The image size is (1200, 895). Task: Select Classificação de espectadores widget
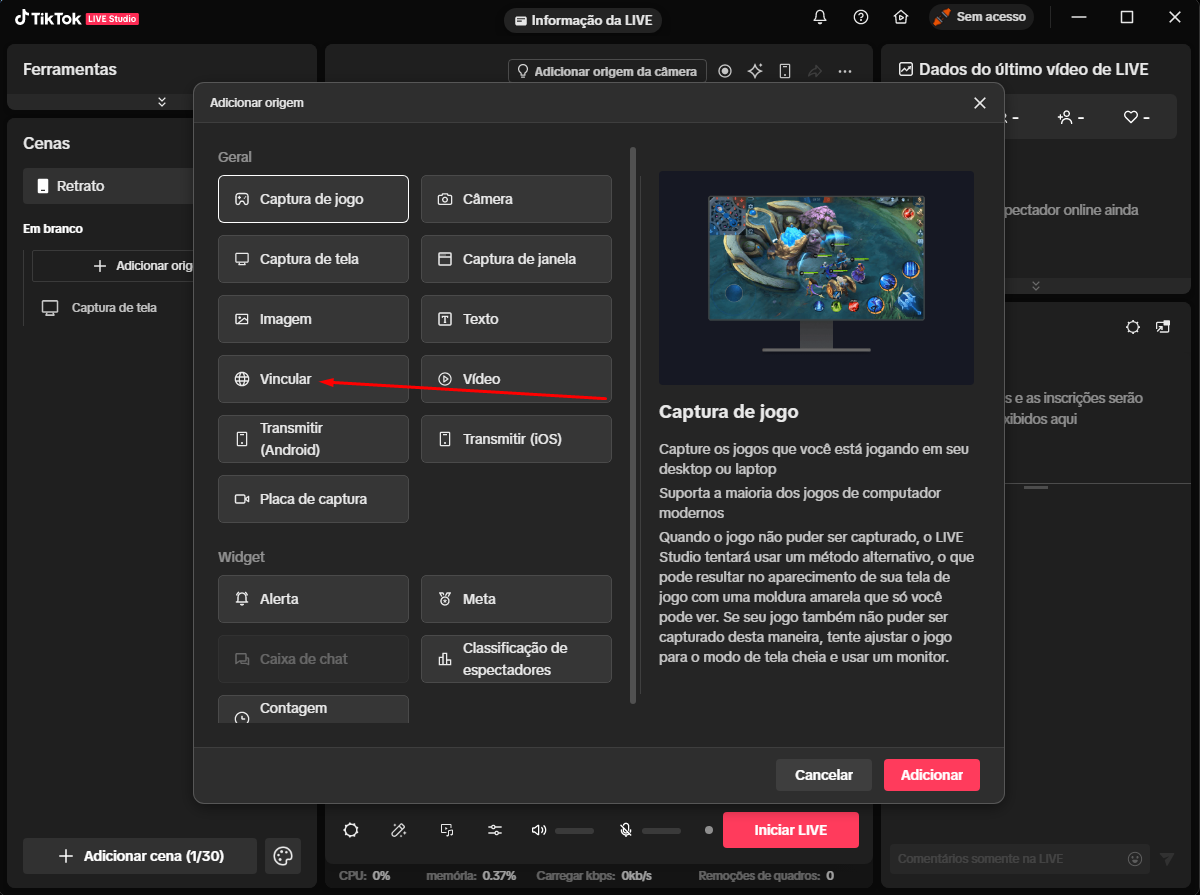click(x=516, y=659)
